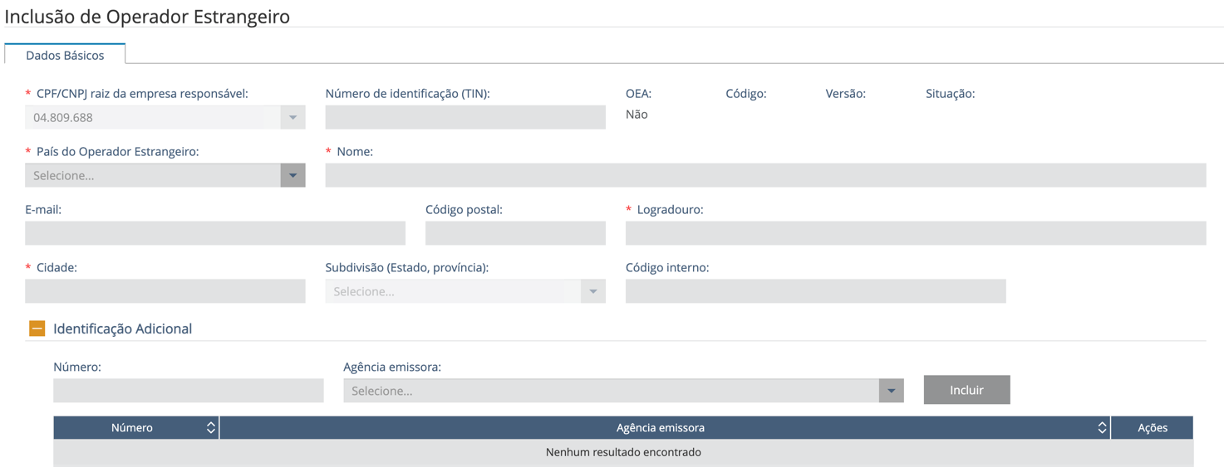Expand Subdivisão (Estado, província) dropdown
The width and height of the screenshot is (1224, 468).
592,291
